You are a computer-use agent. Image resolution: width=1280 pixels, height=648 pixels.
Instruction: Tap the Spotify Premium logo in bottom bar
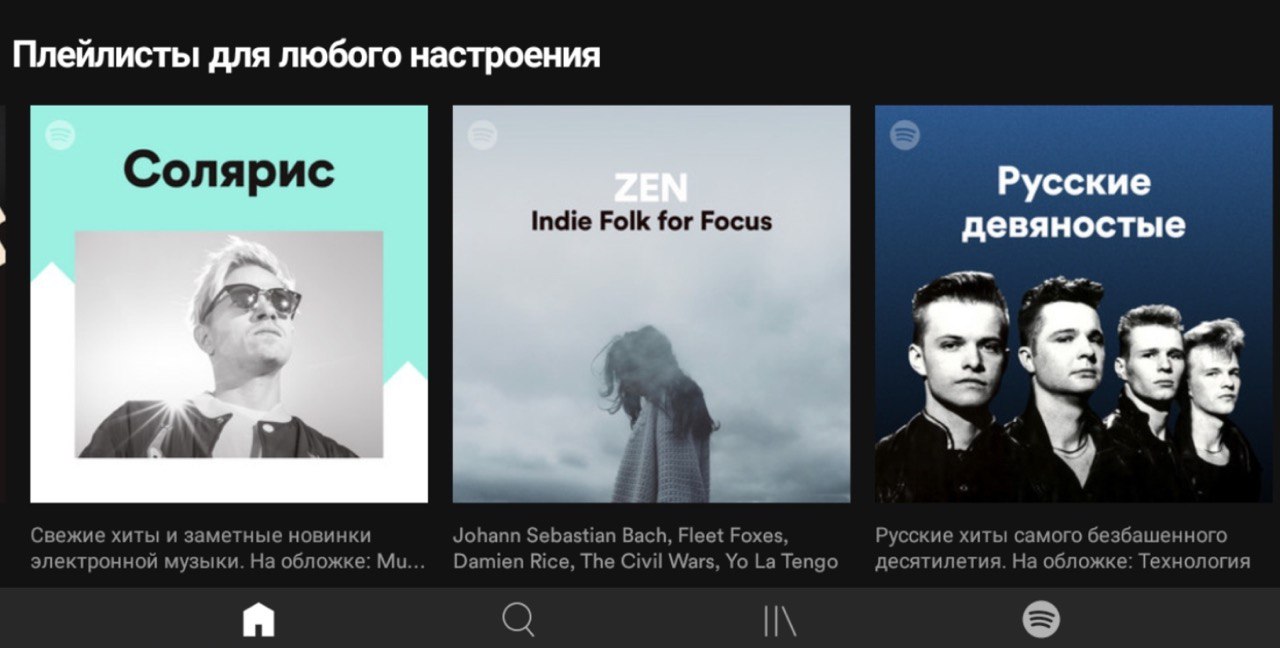click(1041, 620)
